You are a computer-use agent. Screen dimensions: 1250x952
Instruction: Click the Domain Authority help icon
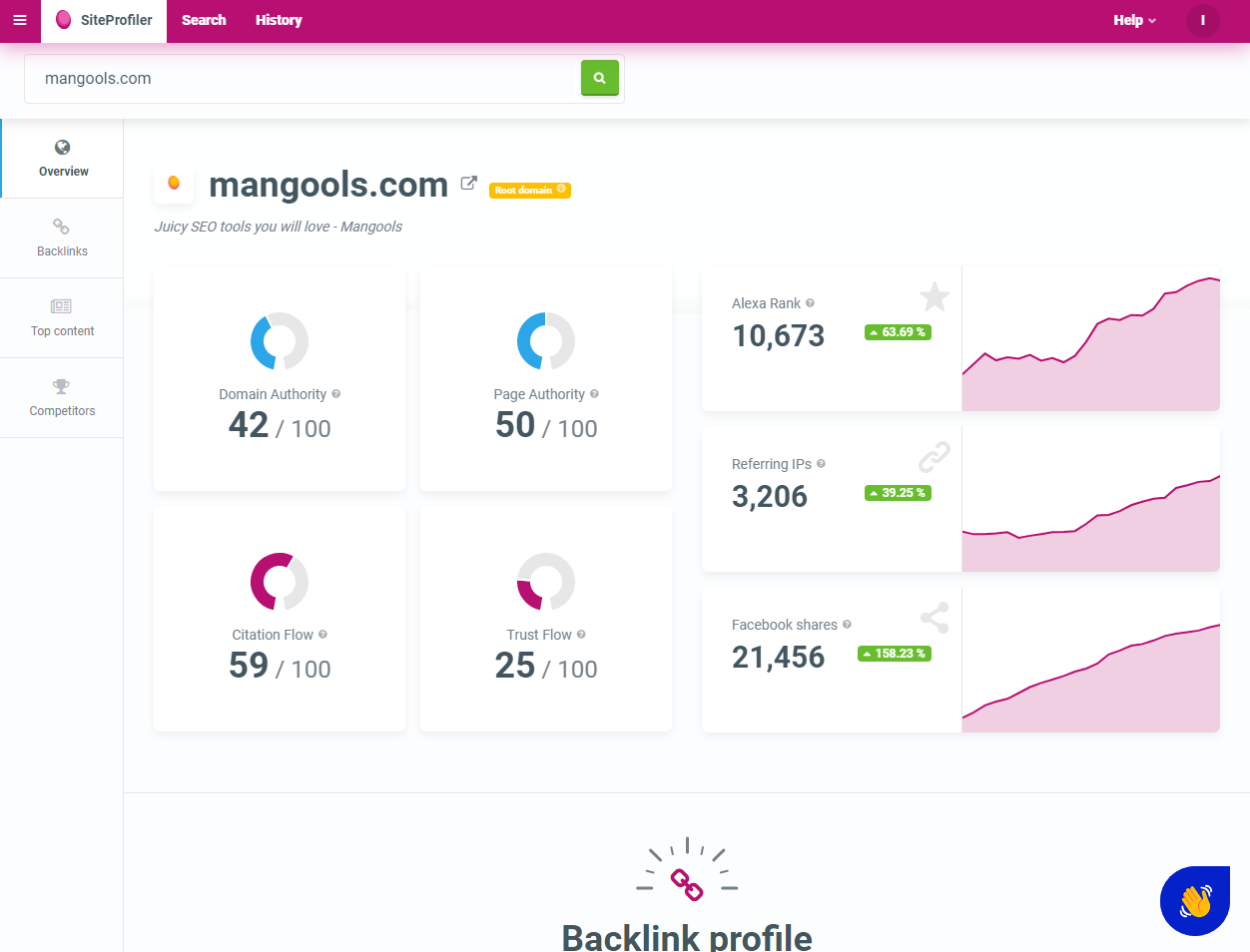pos(336,394)
